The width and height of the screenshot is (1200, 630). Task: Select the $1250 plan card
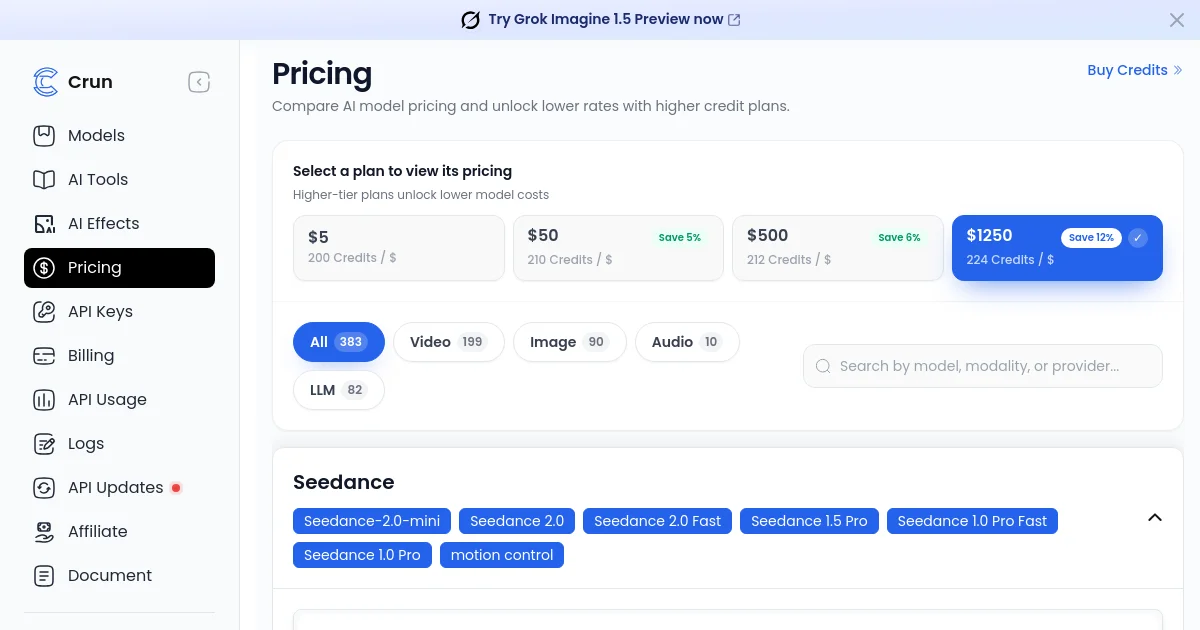[1057, 247]
